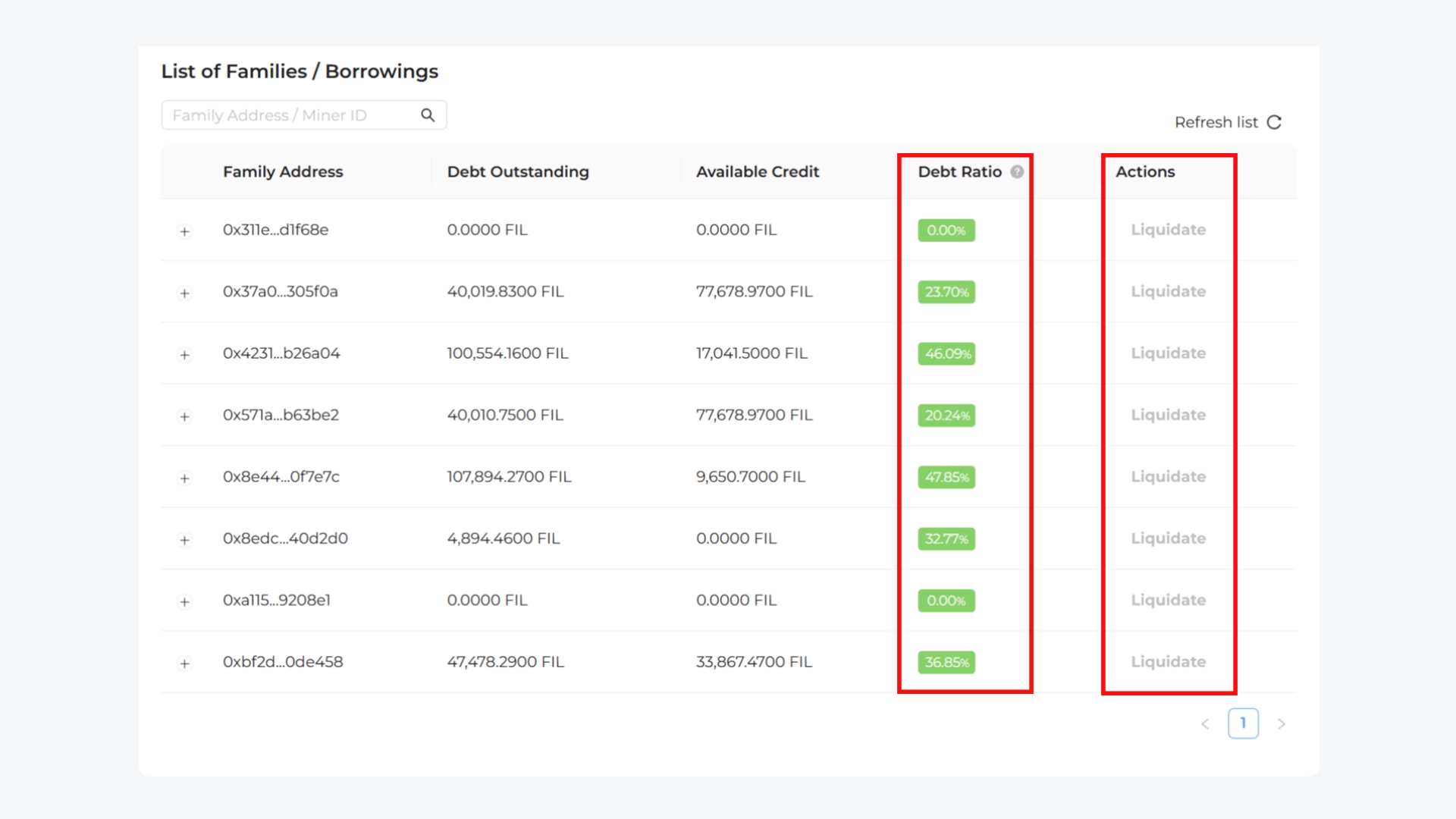1456x819 pixels.
Task: Expand the 0x4231...b26a04 family row
Action: click(184, 355)
